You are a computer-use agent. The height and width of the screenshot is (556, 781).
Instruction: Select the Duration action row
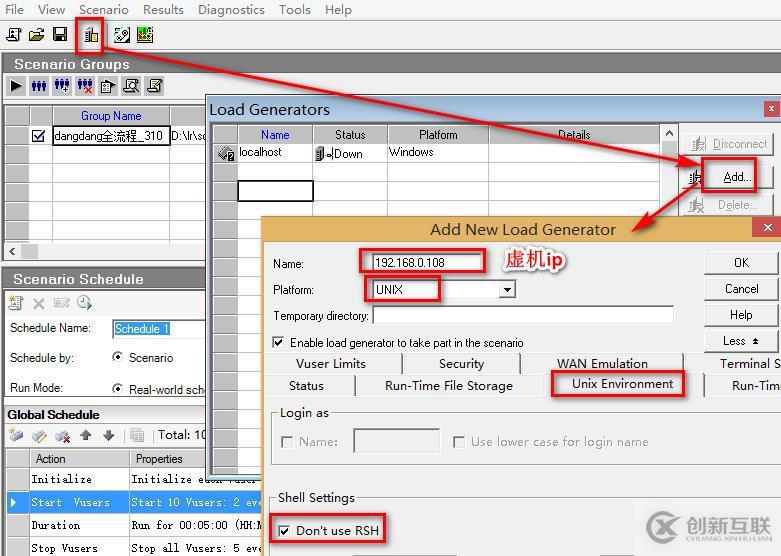(x=134, y=525)
